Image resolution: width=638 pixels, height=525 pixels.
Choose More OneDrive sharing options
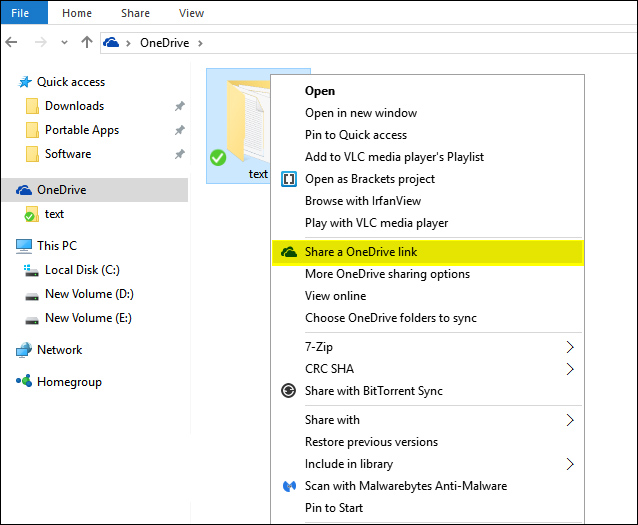click(x=387, y=274)
